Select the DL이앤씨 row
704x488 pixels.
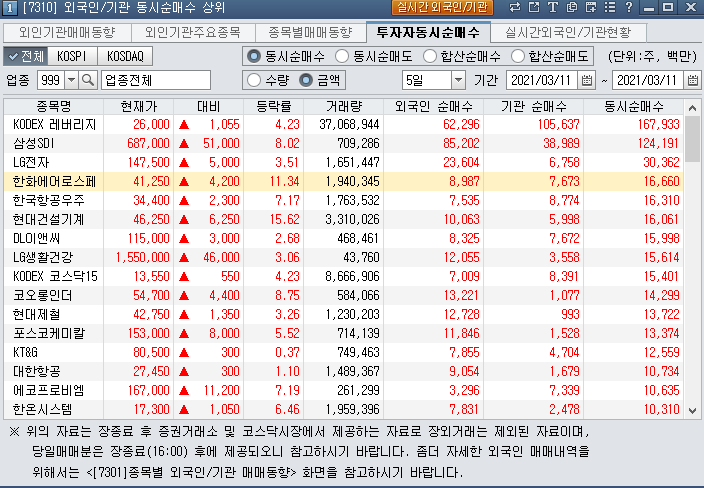[343, 238]
